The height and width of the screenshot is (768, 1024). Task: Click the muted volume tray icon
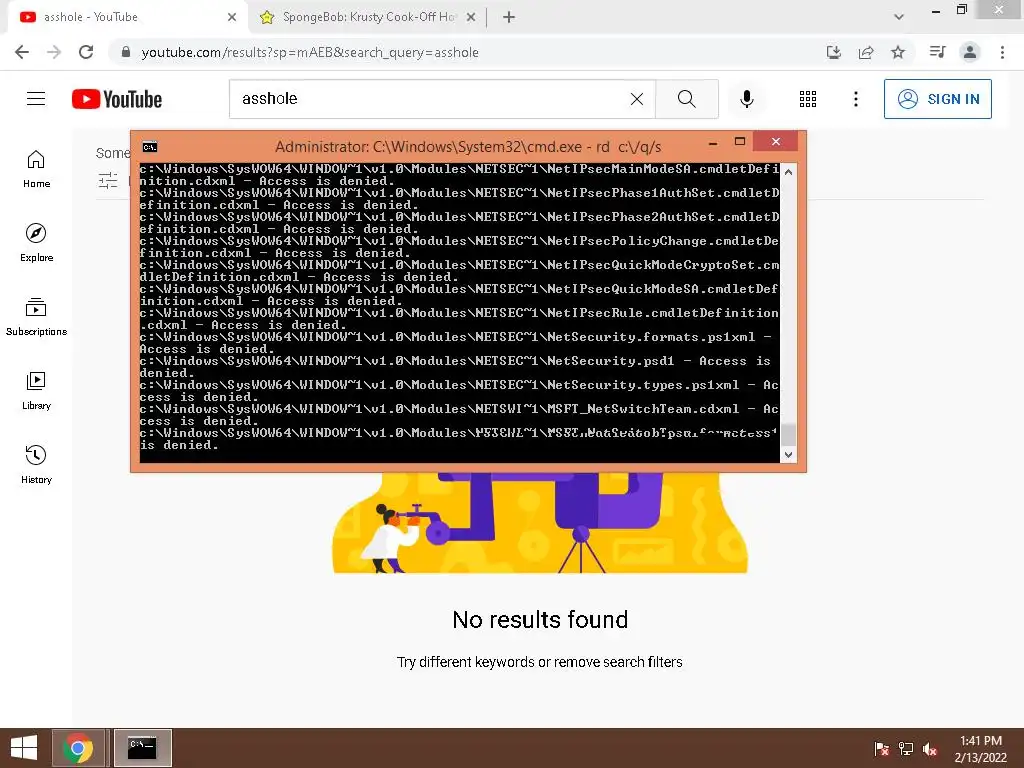coord(930,748)
